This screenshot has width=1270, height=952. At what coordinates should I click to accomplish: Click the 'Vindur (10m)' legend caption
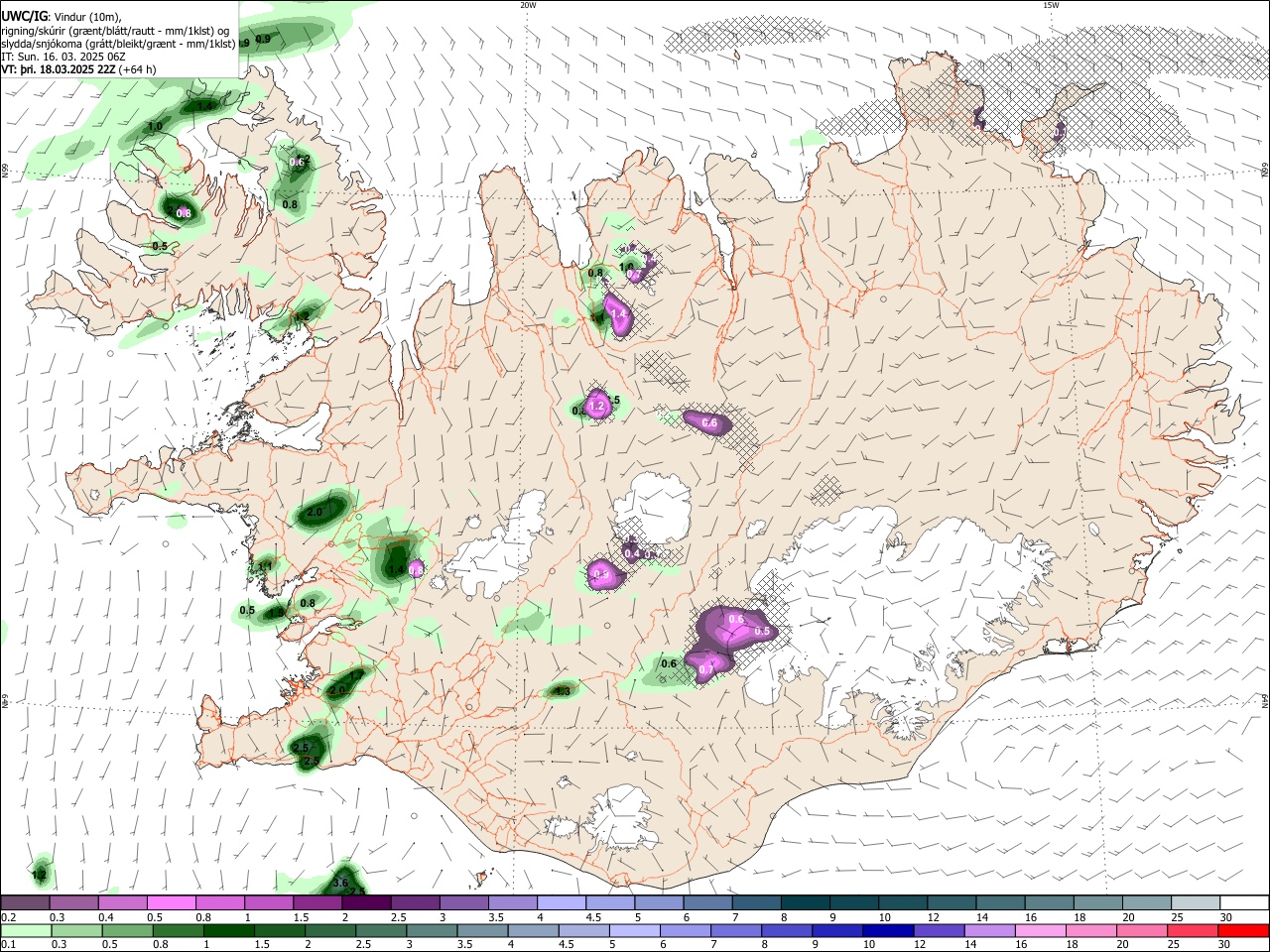click(84, 16)
